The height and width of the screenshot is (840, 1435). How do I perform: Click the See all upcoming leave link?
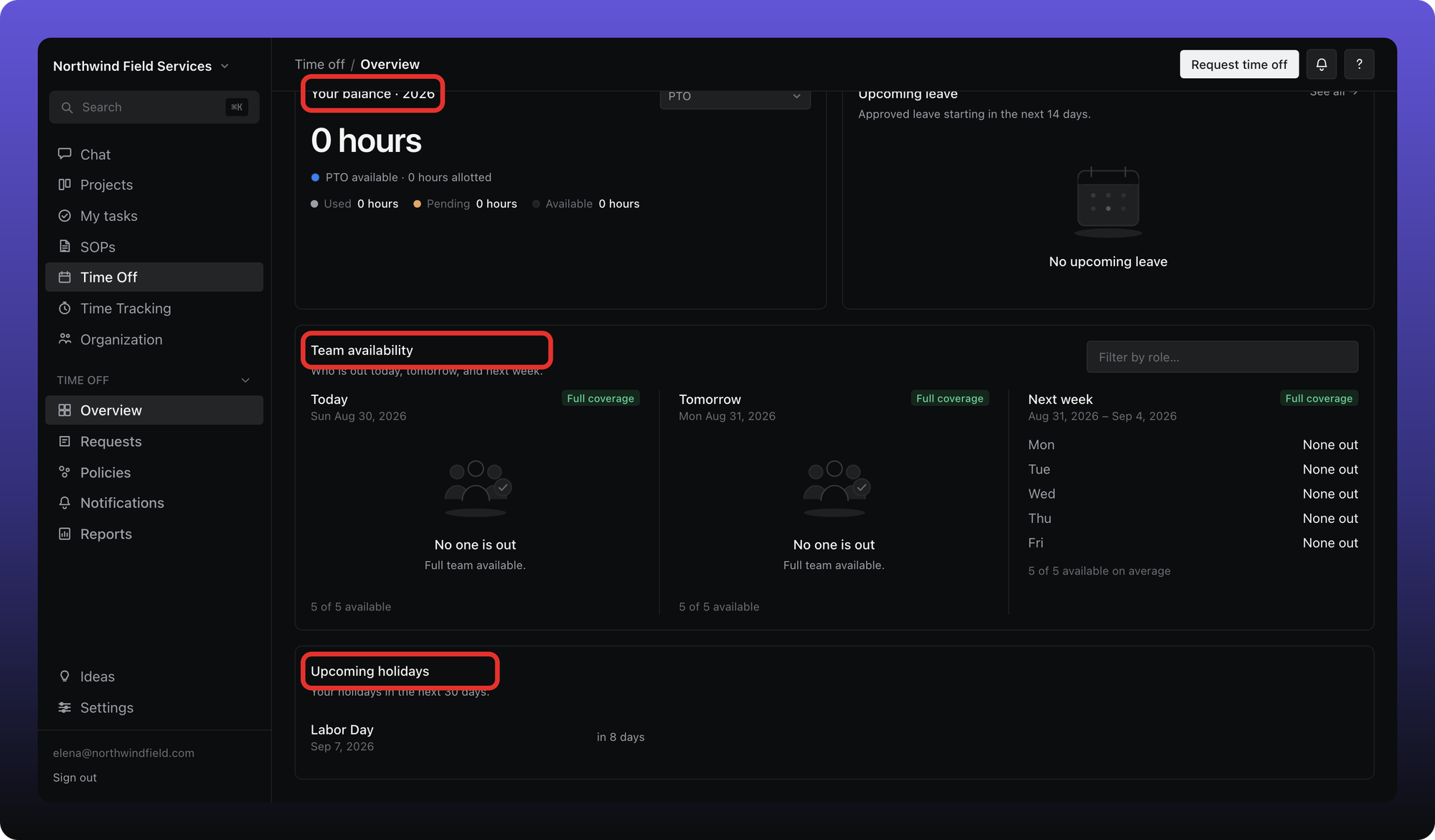tap(1334, 93)
